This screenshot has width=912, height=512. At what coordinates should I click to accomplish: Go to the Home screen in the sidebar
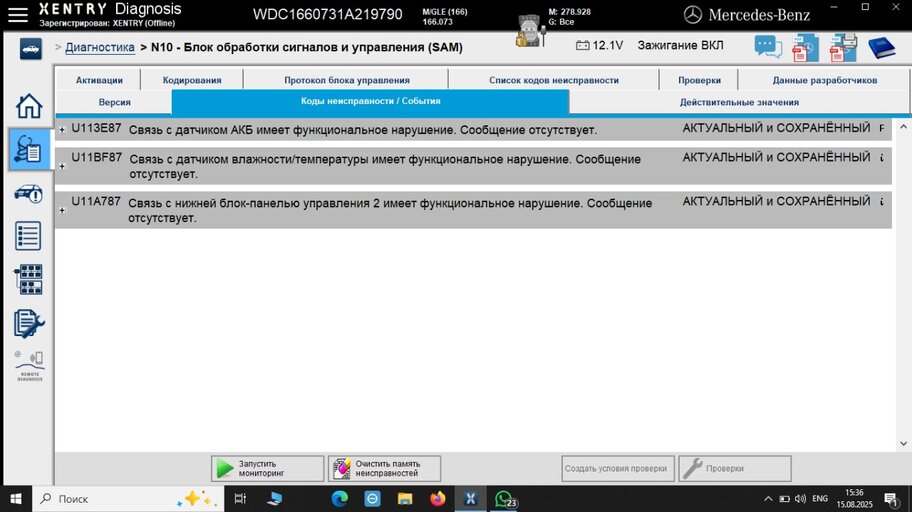[x=28, y=106]
